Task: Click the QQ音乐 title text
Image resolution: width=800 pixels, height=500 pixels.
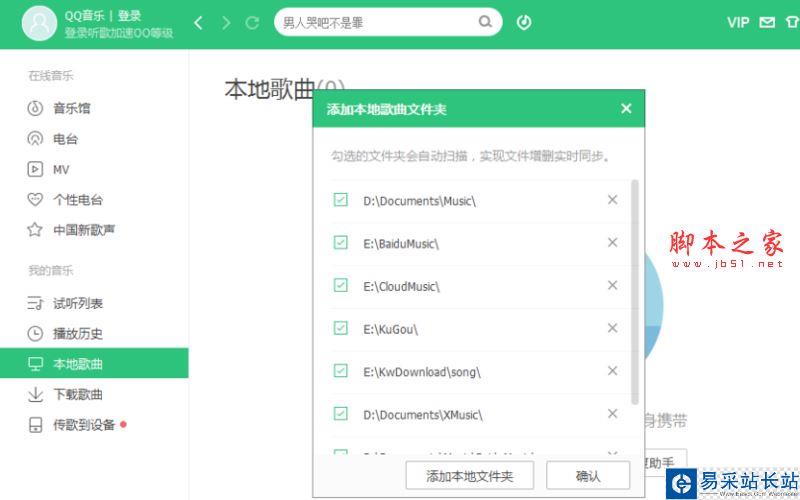Action: coord(84,16)
